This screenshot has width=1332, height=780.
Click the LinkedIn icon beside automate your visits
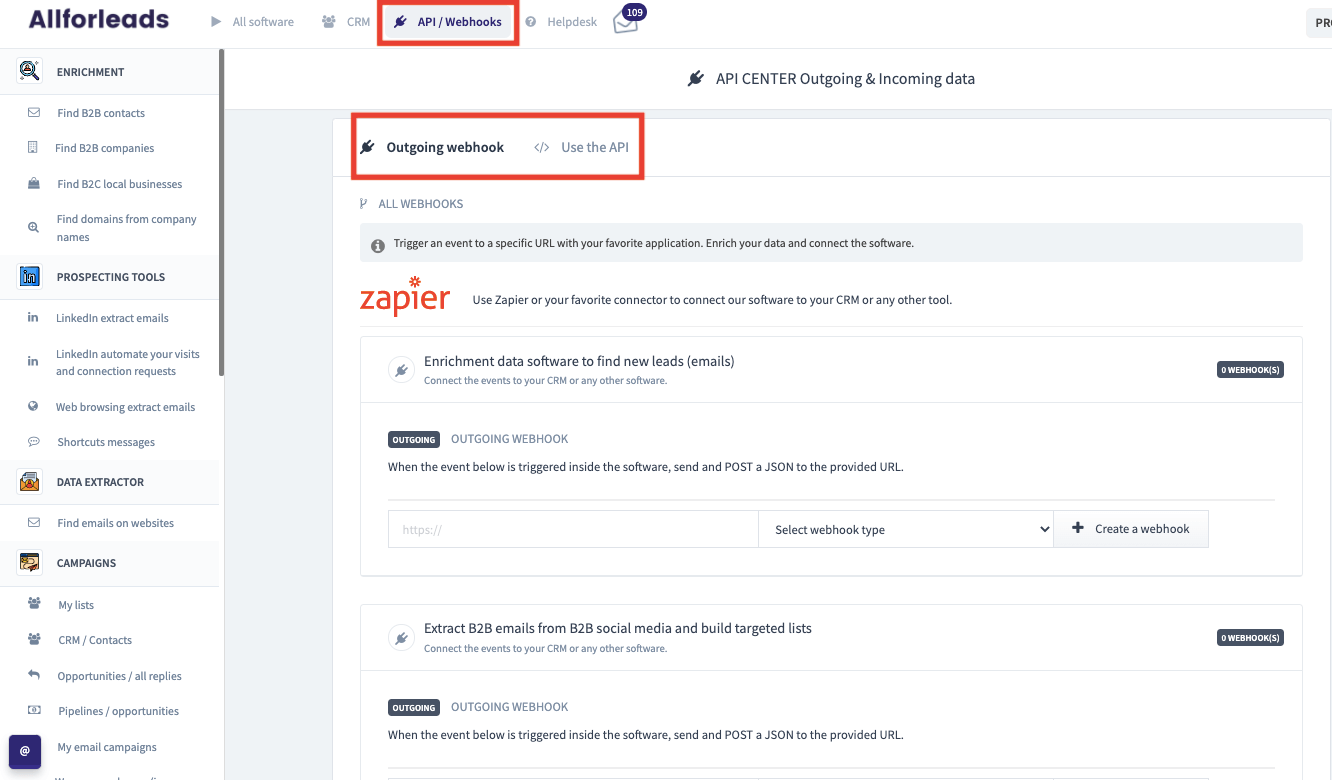tap(33, 361)
